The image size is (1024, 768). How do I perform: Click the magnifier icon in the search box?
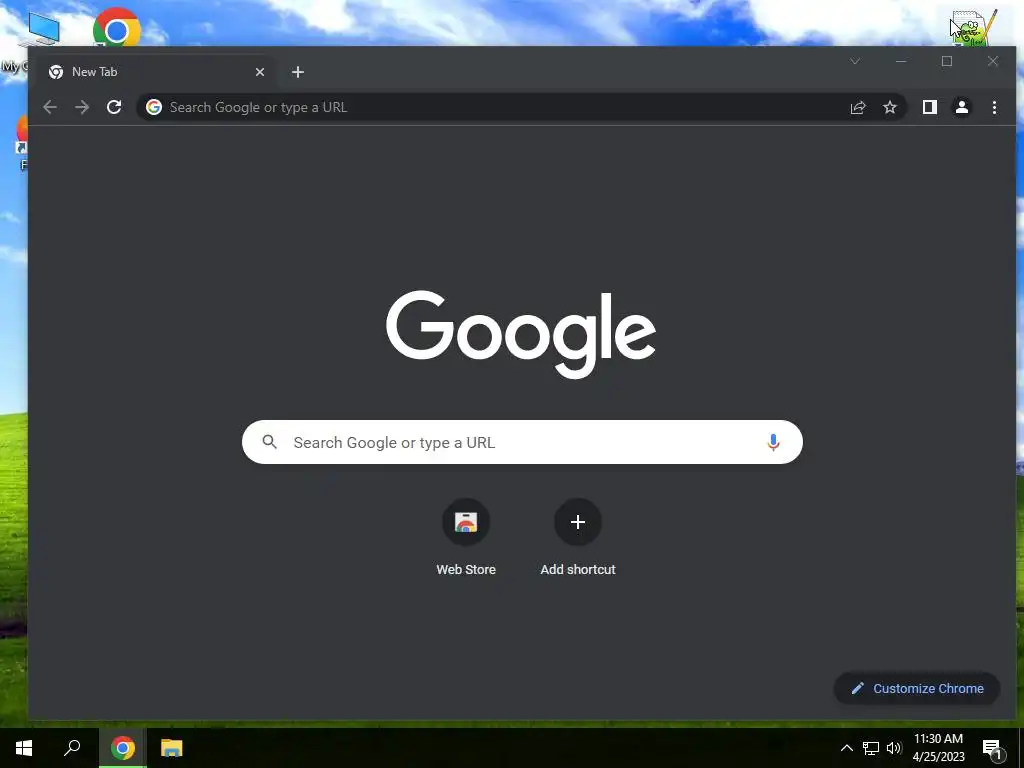270,442
